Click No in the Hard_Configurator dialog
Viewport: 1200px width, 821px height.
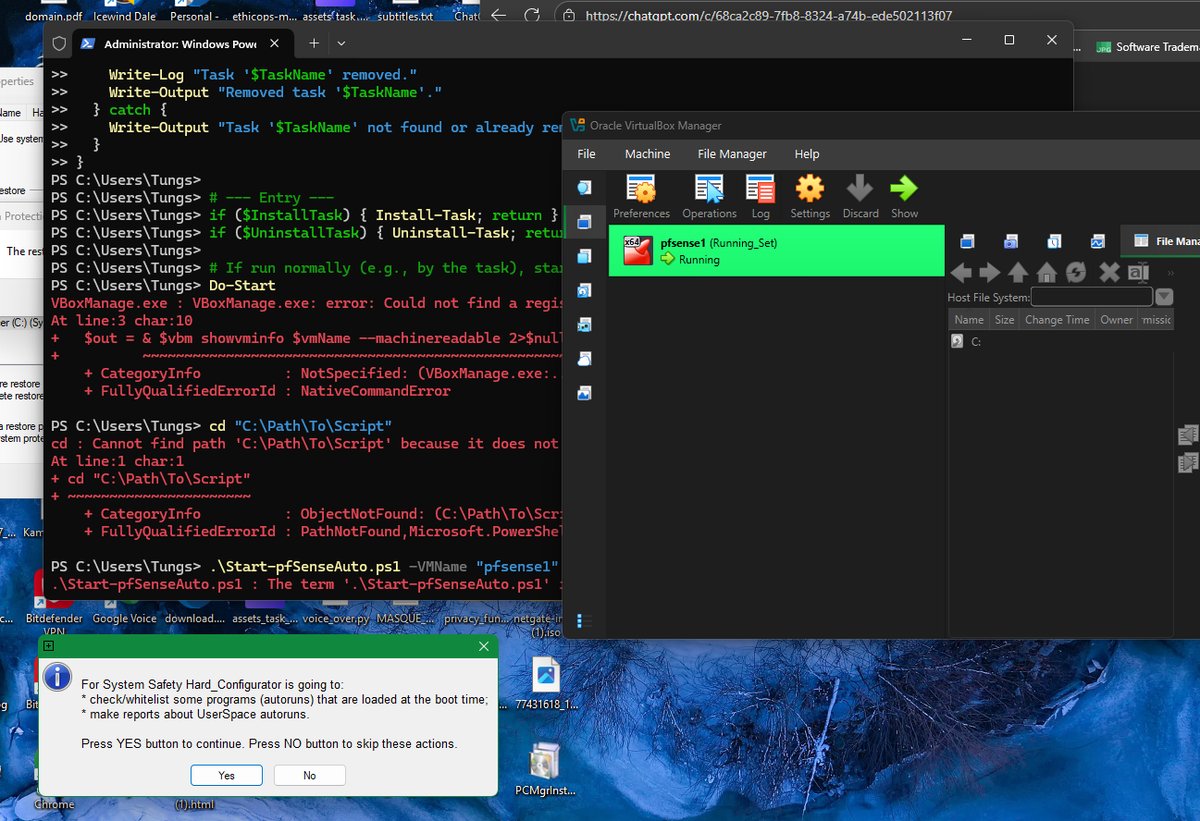pos(309,775)
